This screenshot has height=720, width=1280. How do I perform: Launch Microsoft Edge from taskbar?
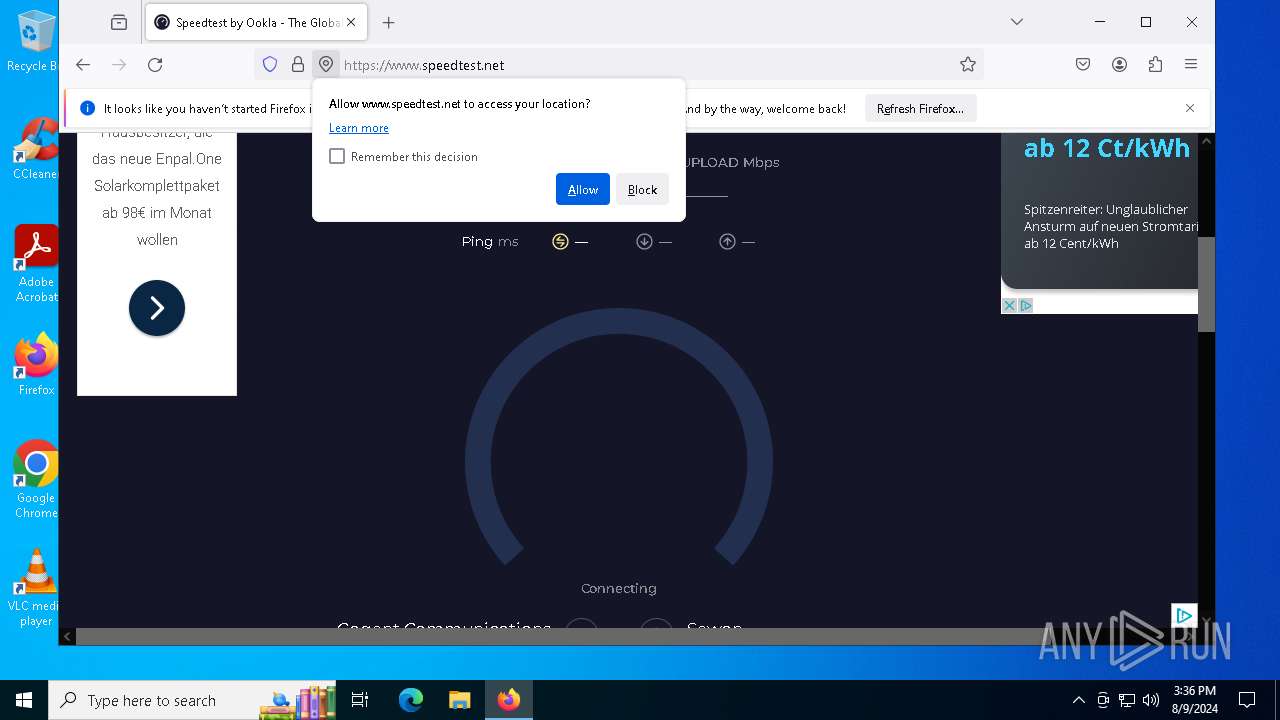click(x=411, y=700)
